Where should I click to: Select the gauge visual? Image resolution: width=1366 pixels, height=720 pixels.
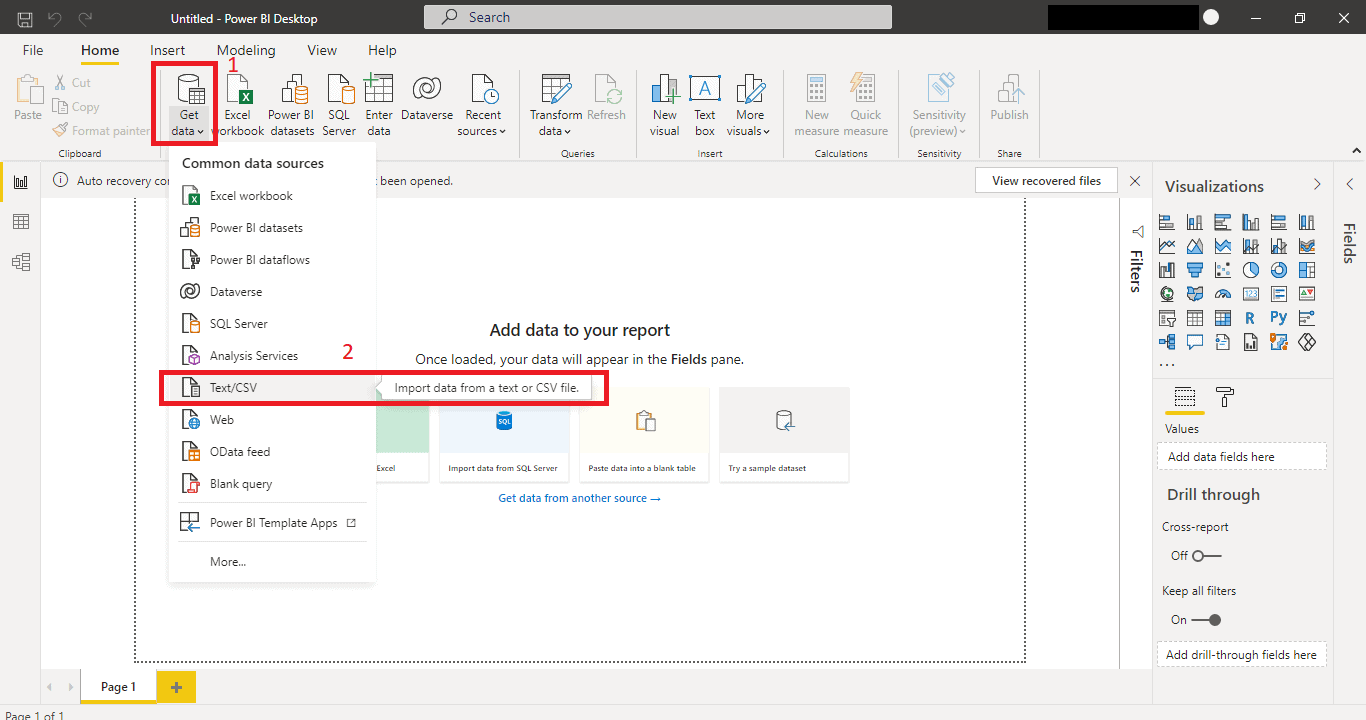[1223, 293]
